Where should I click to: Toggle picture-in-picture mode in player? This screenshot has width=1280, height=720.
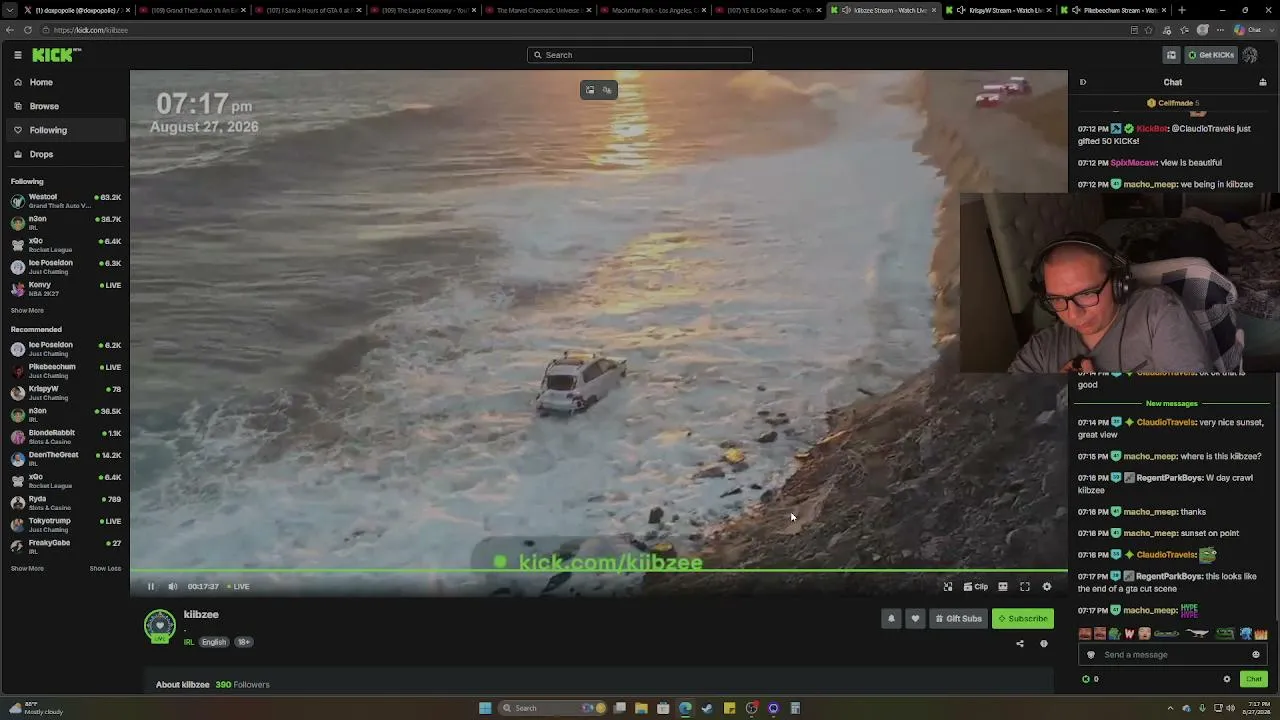click(948, 587)
